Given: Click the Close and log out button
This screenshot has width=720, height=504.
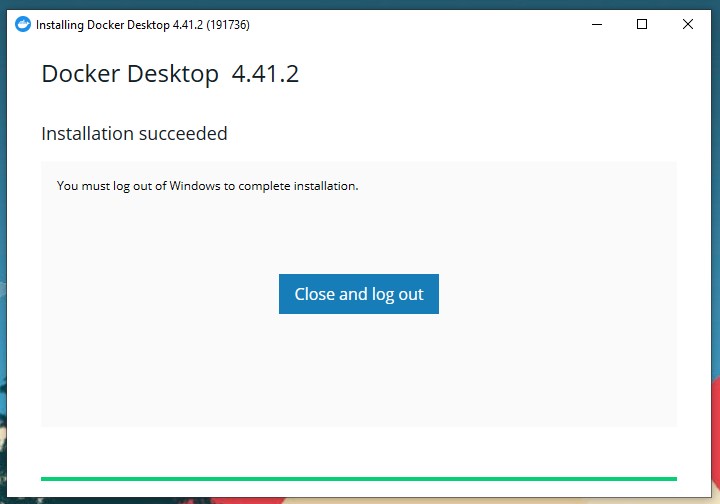Looking at the screenshot, I should click(x=359, y=294).
